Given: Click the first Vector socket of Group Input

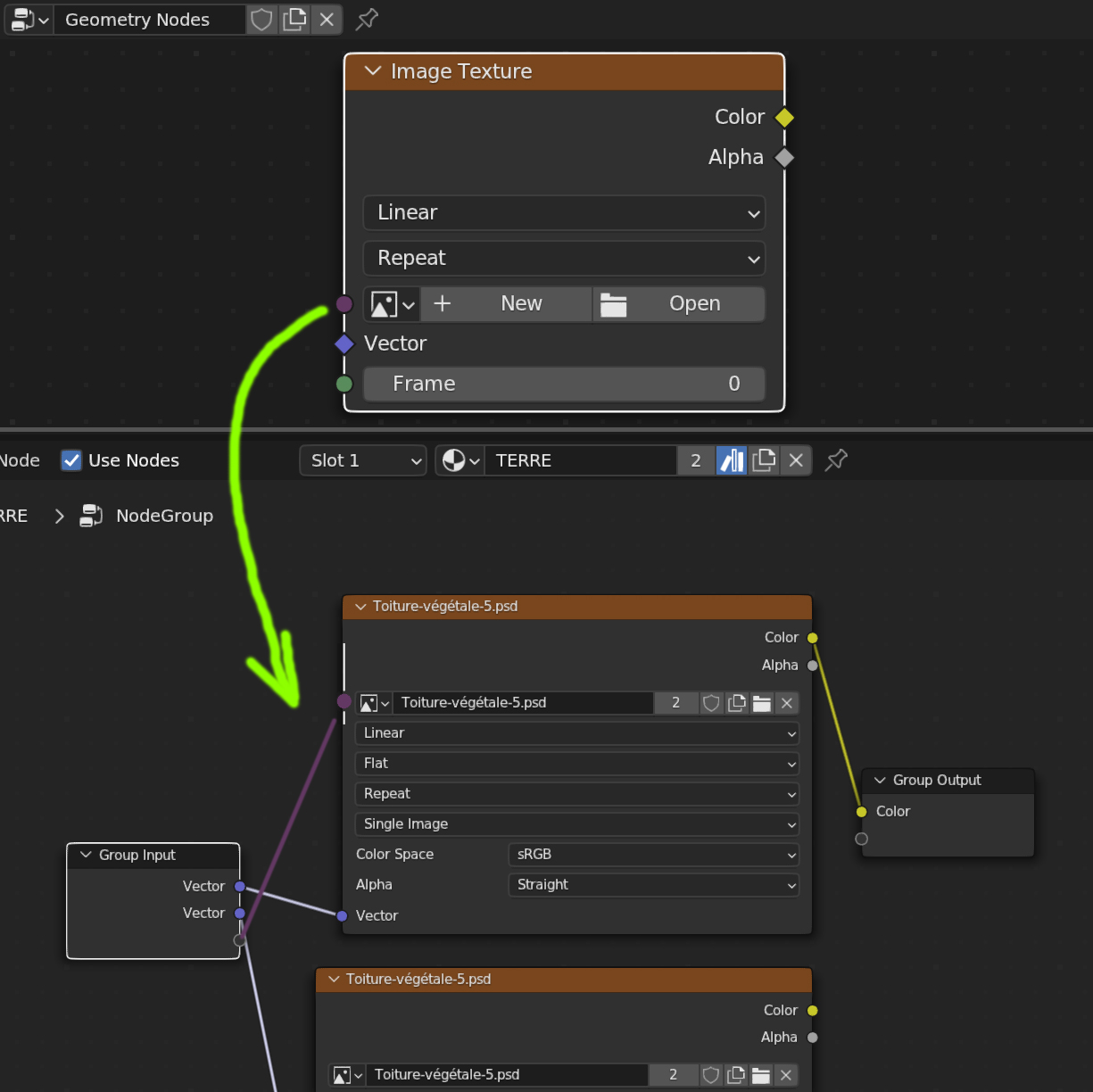Looking at the screenshot, I should (x=240, y=887).
